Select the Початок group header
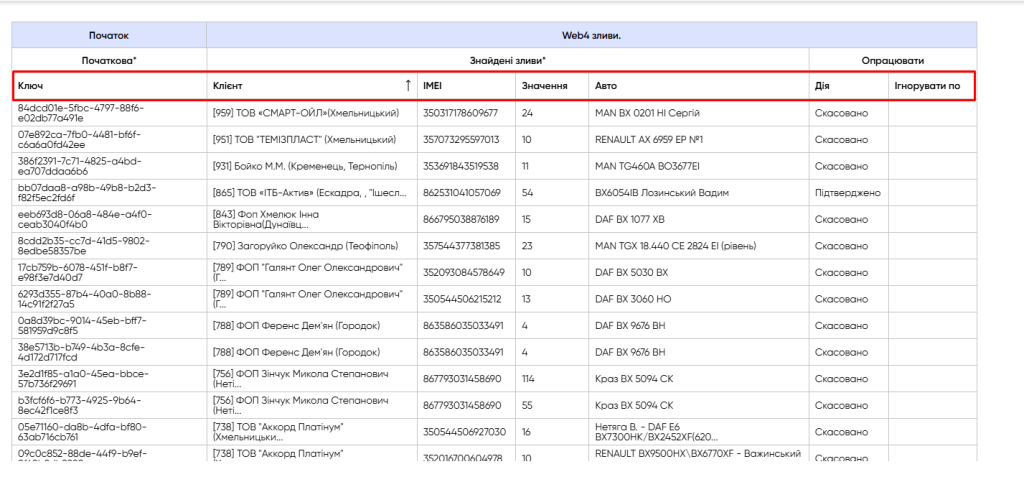The height and width of the screenshot is (482, 1024). click(109, 35)
